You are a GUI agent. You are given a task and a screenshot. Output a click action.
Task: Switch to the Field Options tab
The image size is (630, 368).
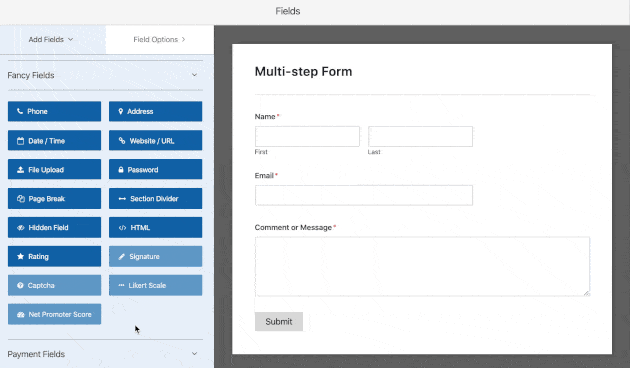click(160, 39)
